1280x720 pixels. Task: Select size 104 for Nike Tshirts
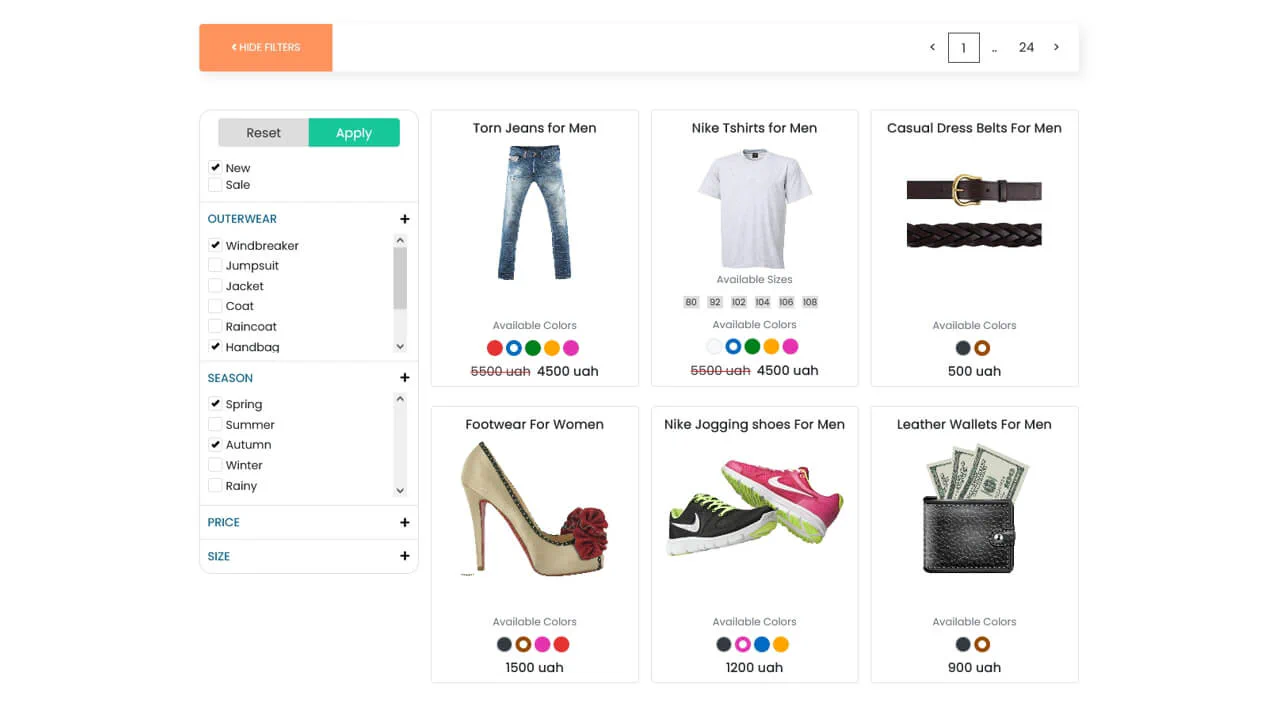click(x=763, y=302)
